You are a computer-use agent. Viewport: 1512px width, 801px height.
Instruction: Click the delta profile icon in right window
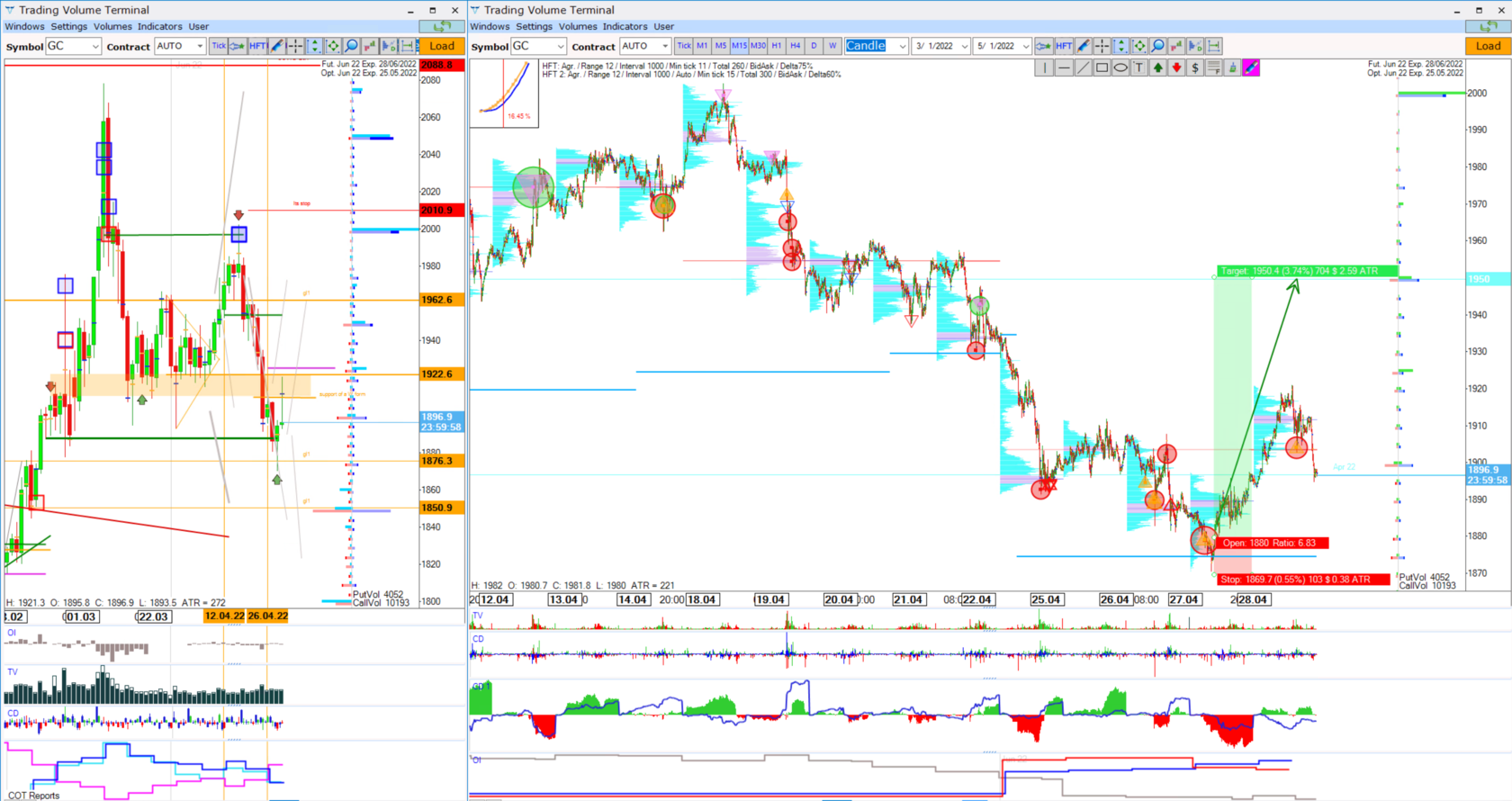point(1195,46)
